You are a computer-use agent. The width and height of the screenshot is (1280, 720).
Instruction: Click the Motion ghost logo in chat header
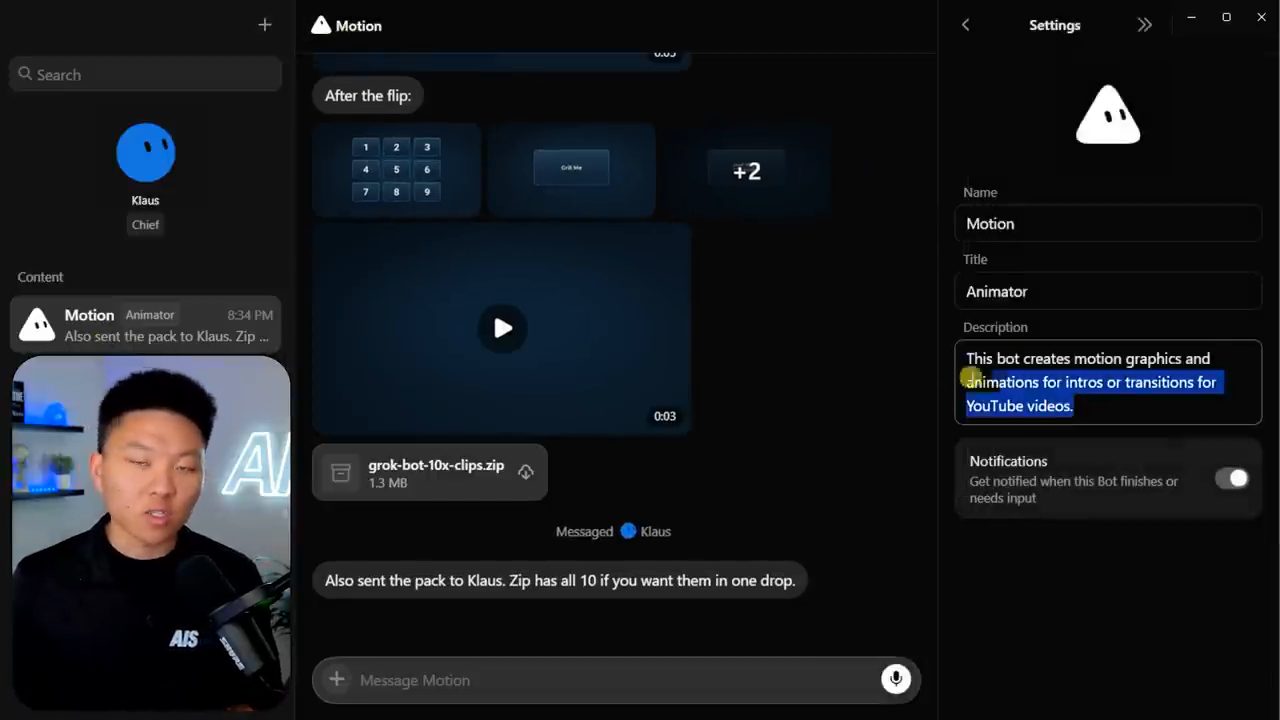pos(321,25)
